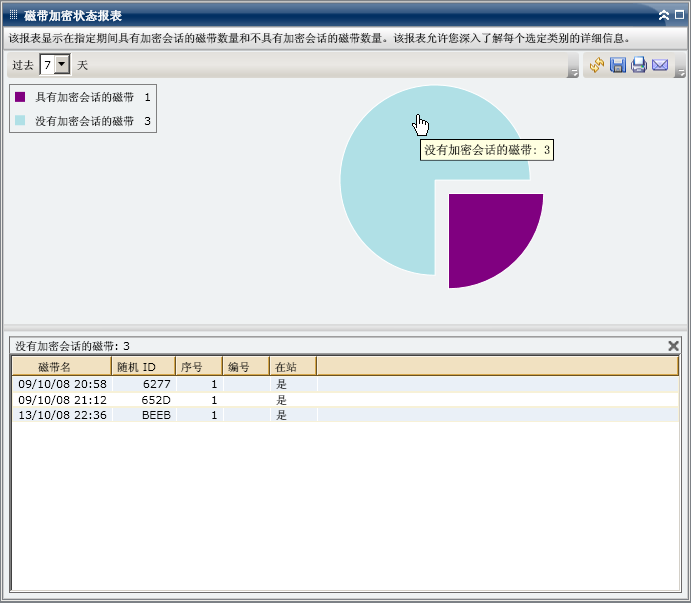Close the detail table with X icon

(673, 345)
